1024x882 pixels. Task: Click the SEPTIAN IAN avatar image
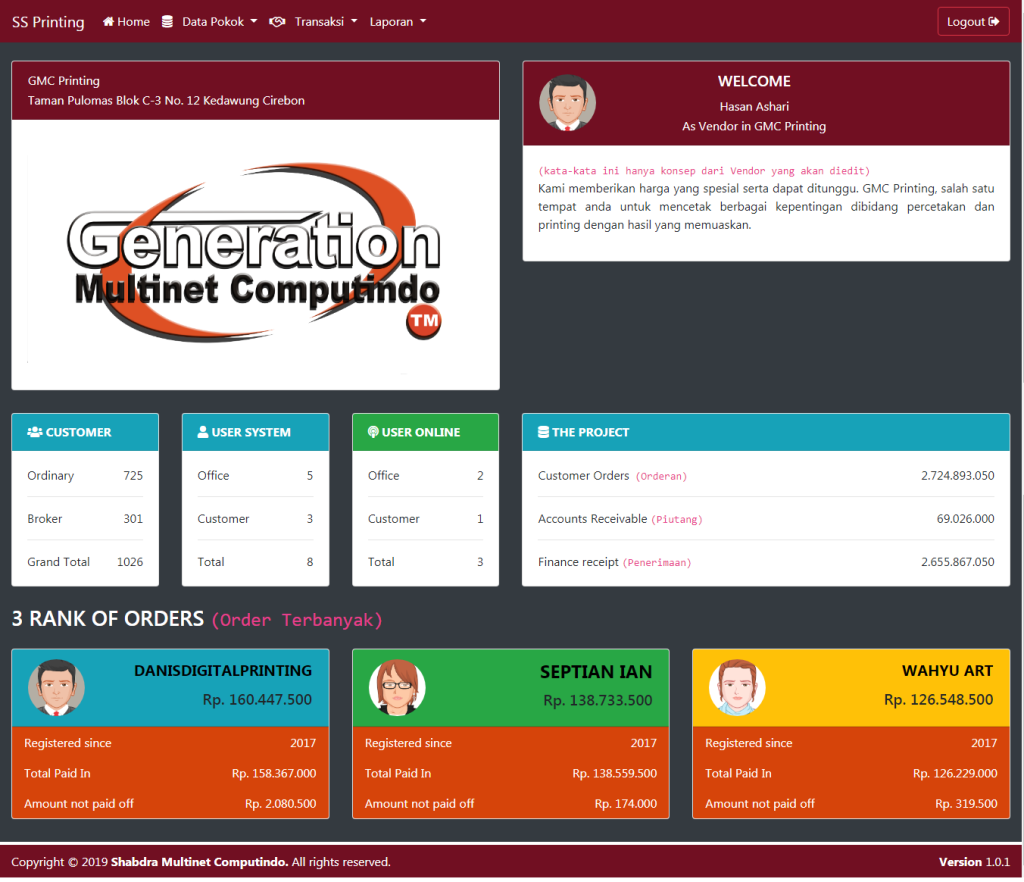pyautogui.click(x=397, y=687)
